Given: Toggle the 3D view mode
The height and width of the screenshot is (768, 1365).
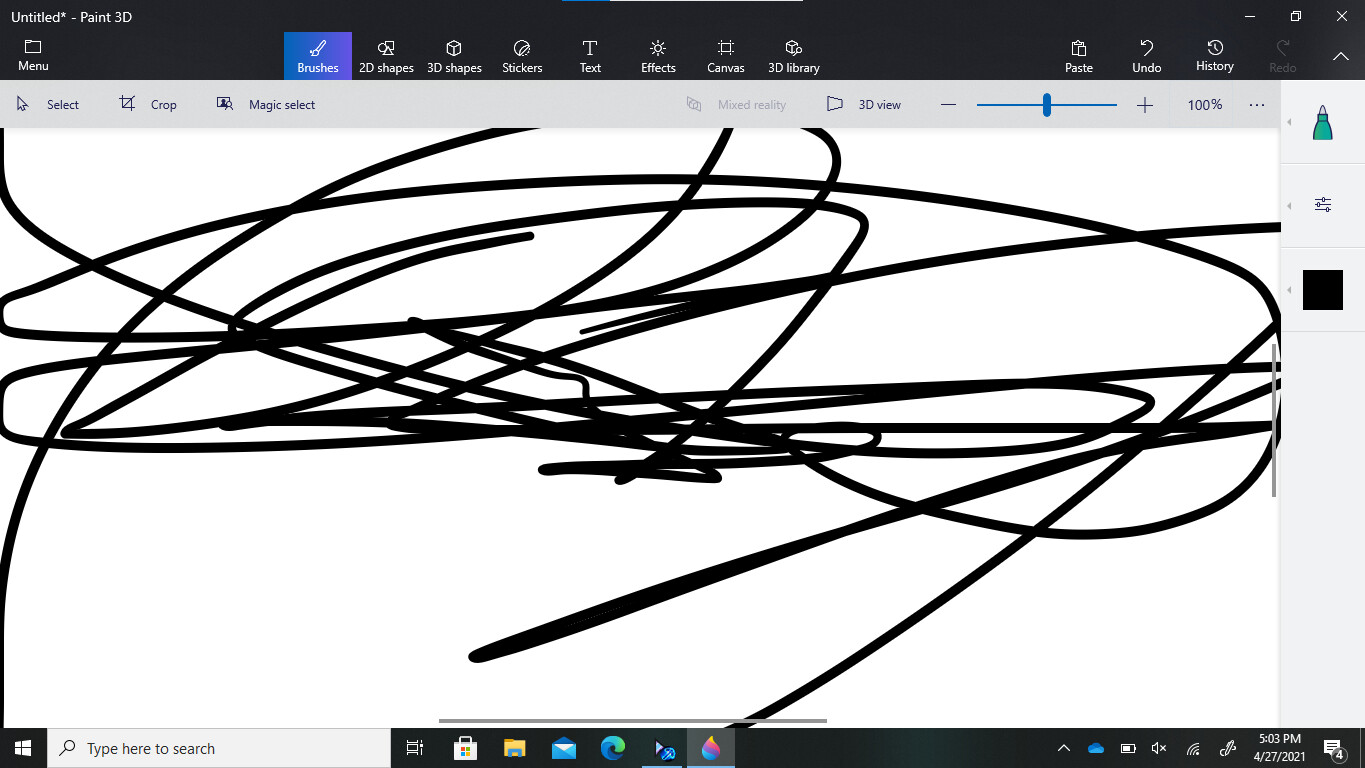Looking at the screenshot, I should [864, 105].
